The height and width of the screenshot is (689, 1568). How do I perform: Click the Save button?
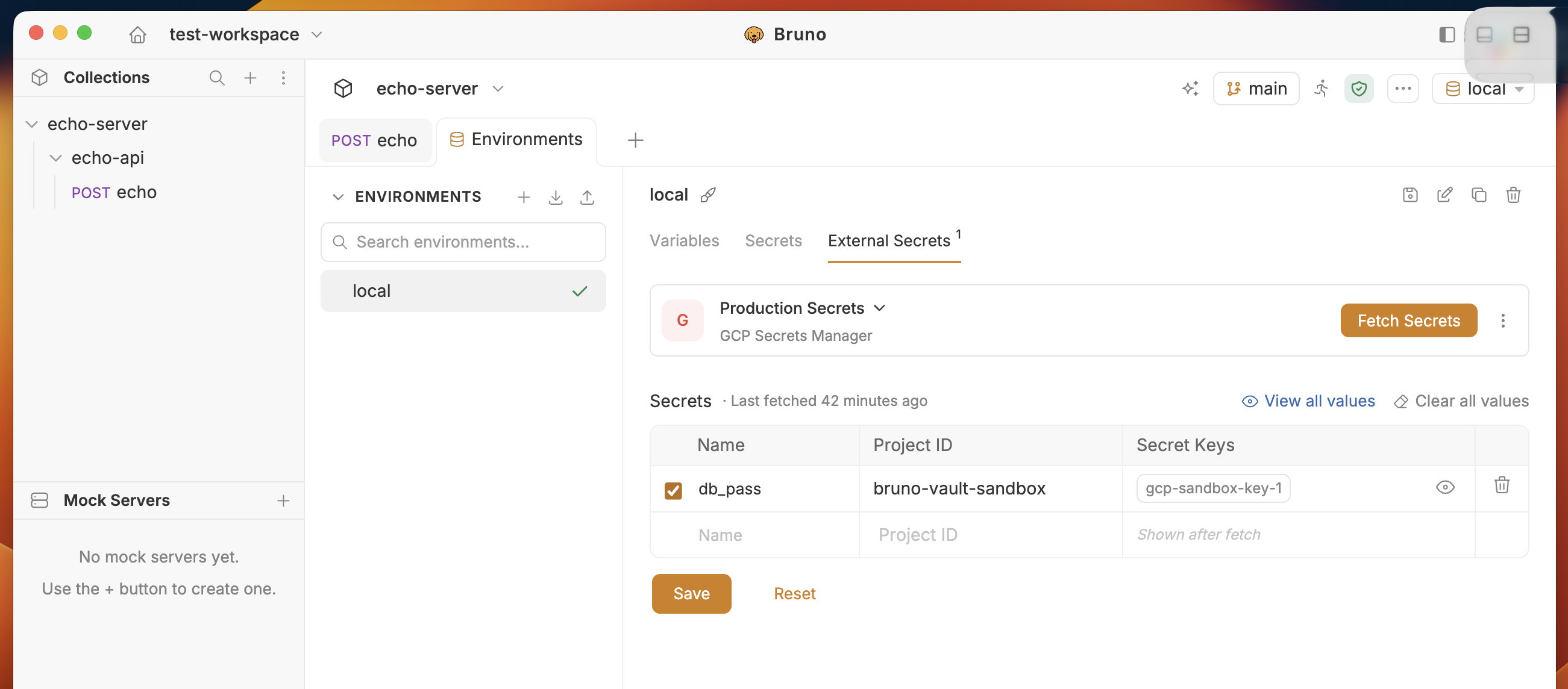tap(691, 593)
